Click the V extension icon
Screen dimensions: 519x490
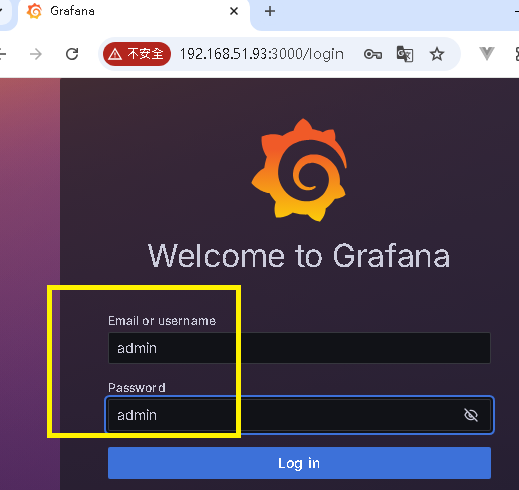(486, 54)
